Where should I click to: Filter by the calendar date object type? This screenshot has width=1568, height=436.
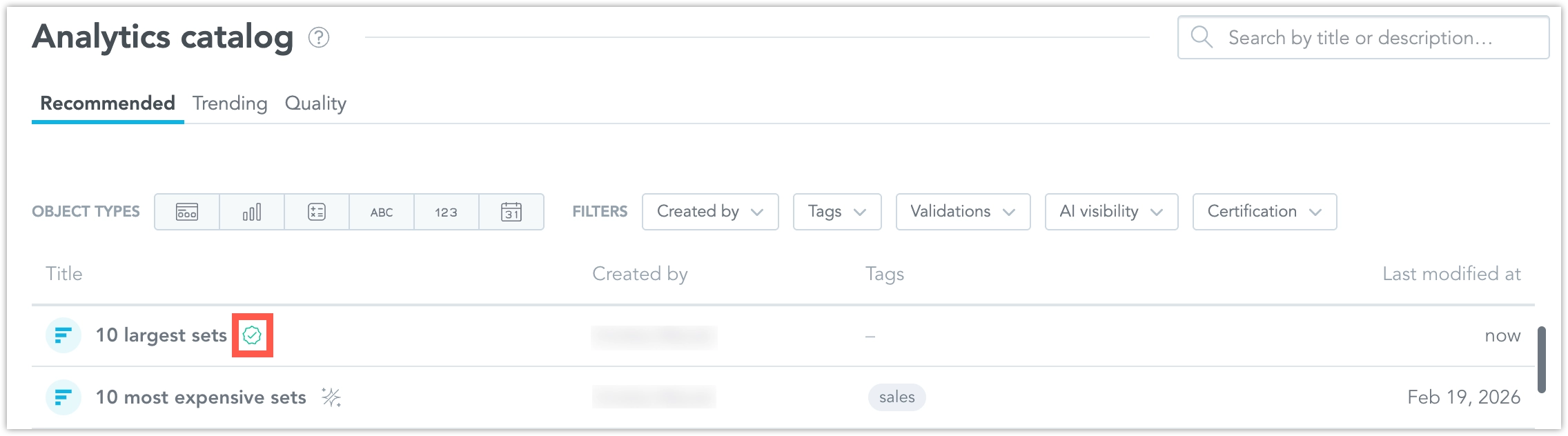510,212
